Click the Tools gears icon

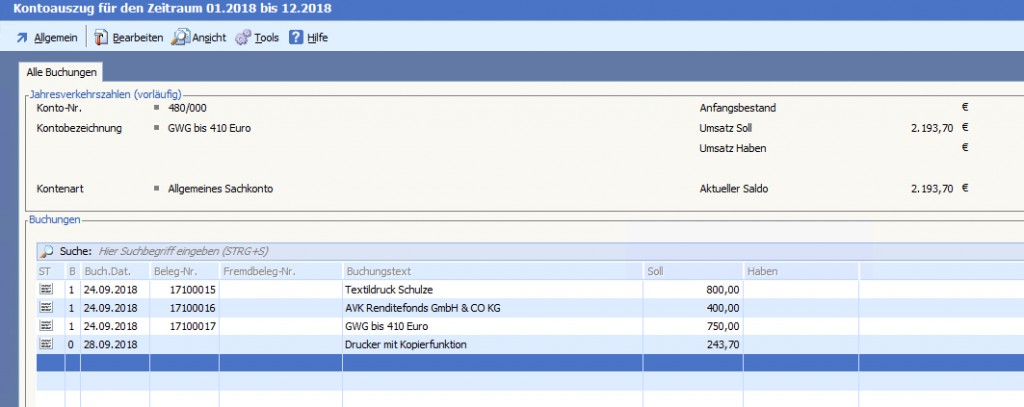pyautogui.click(x=243, y=38)
